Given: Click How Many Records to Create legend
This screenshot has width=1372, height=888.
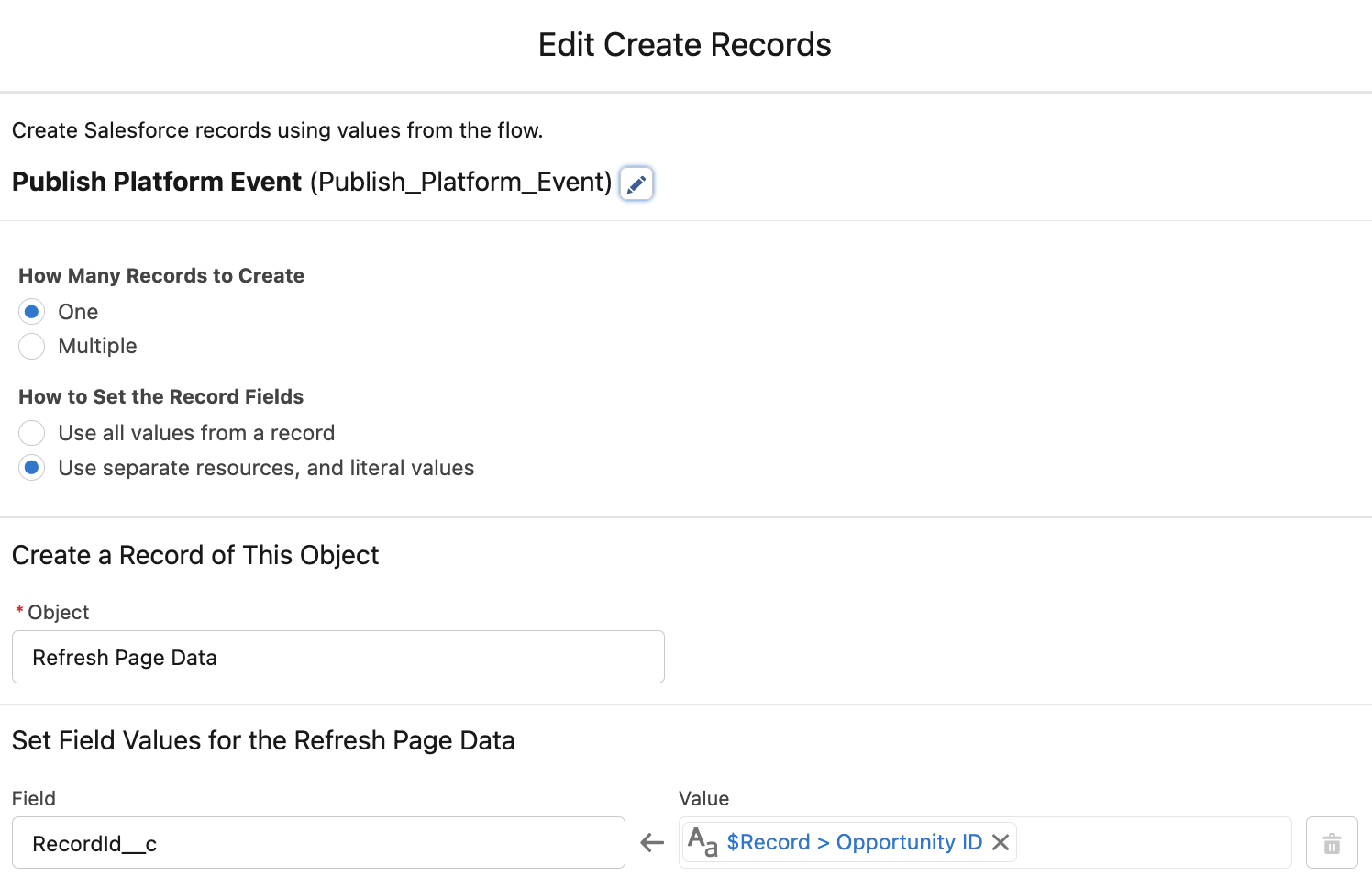Looking at the screenshot, I should 161,276.
